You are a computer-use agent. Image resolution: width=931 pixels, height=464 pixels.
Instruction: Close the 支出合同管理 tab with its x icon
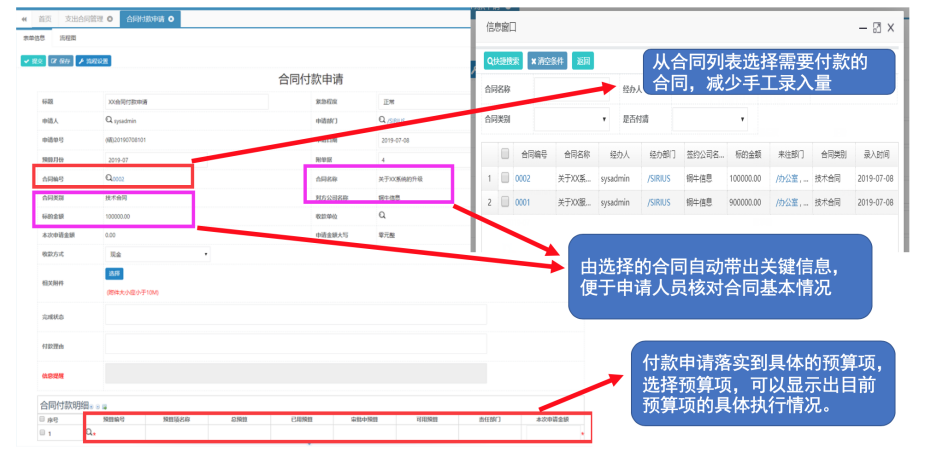click(x=109, y=19)
